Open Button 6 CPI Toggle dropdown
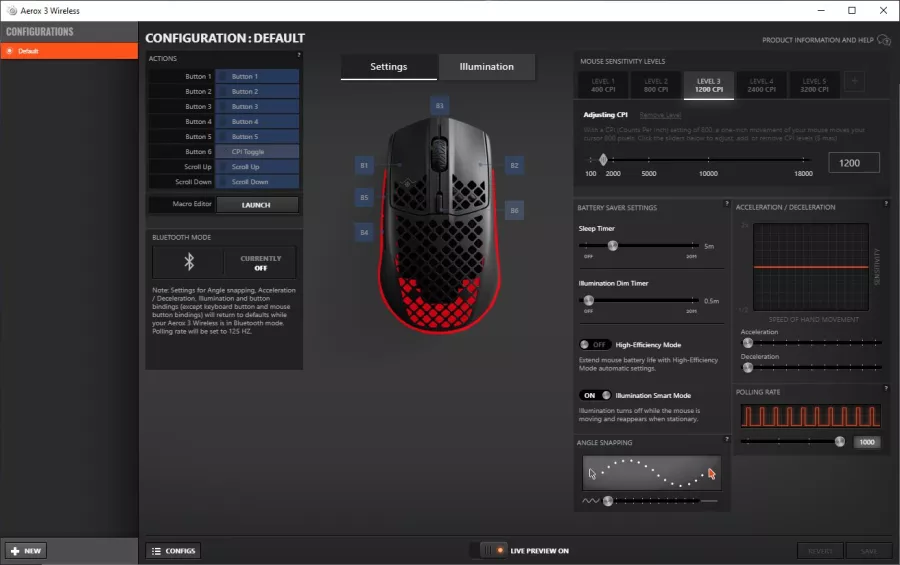 pyautogui.click(x=257, y=152)
